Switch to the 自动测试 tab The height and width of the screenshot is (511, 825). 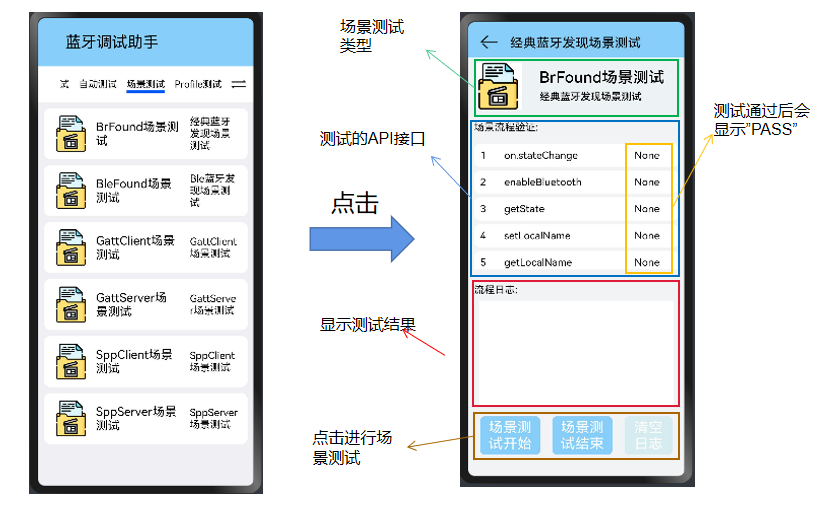[x=98, y=84]
